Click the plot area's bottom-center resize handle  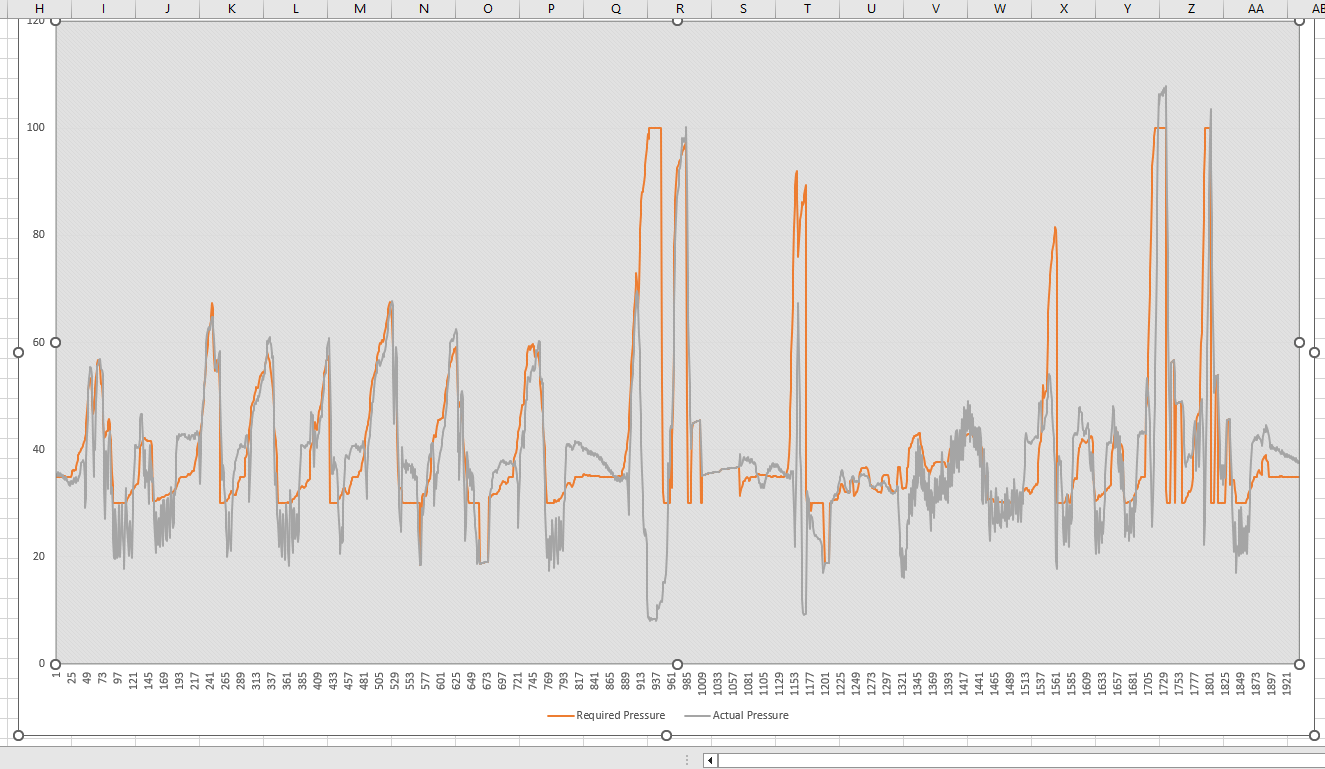tap(677, 664)
